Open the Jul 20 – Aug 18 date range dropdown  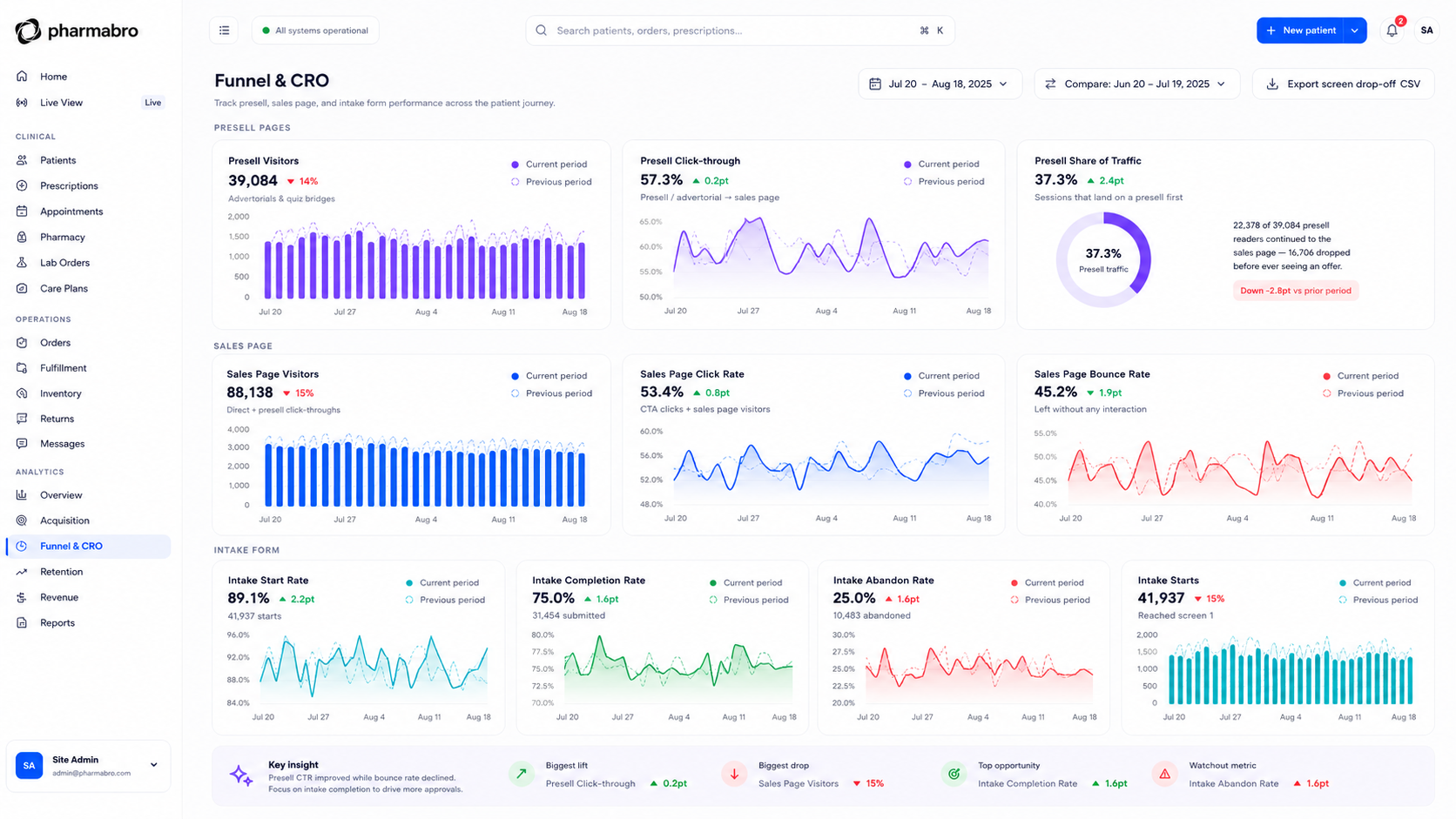[939, 84]
